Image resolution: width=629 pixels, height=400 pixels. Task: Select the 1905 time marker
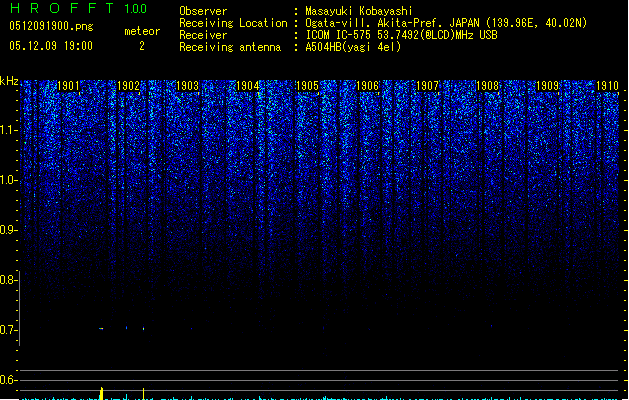click(308, 87)
